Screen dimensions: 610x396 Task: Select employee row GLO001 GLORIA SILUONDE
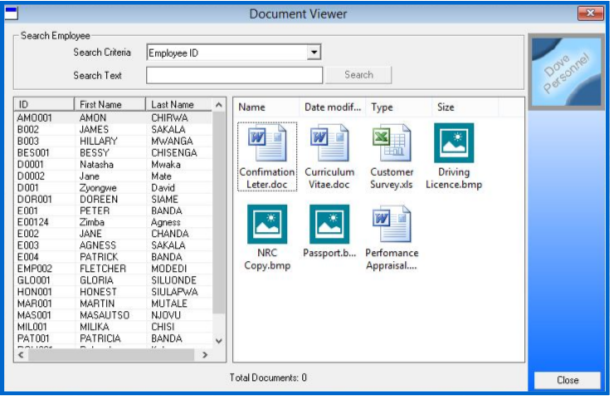coord(114,280)
